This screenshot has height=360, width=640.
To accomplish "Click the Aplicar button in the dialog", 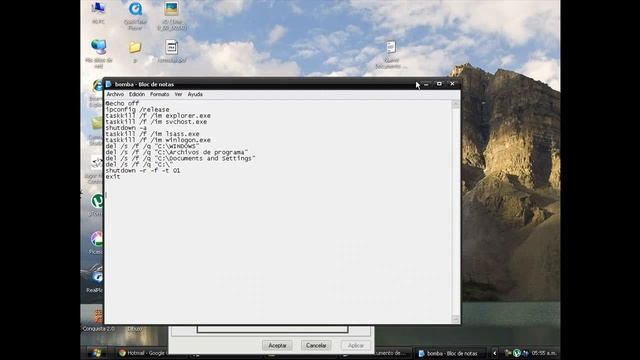I will pyautogui.click(x=355, y=345).
